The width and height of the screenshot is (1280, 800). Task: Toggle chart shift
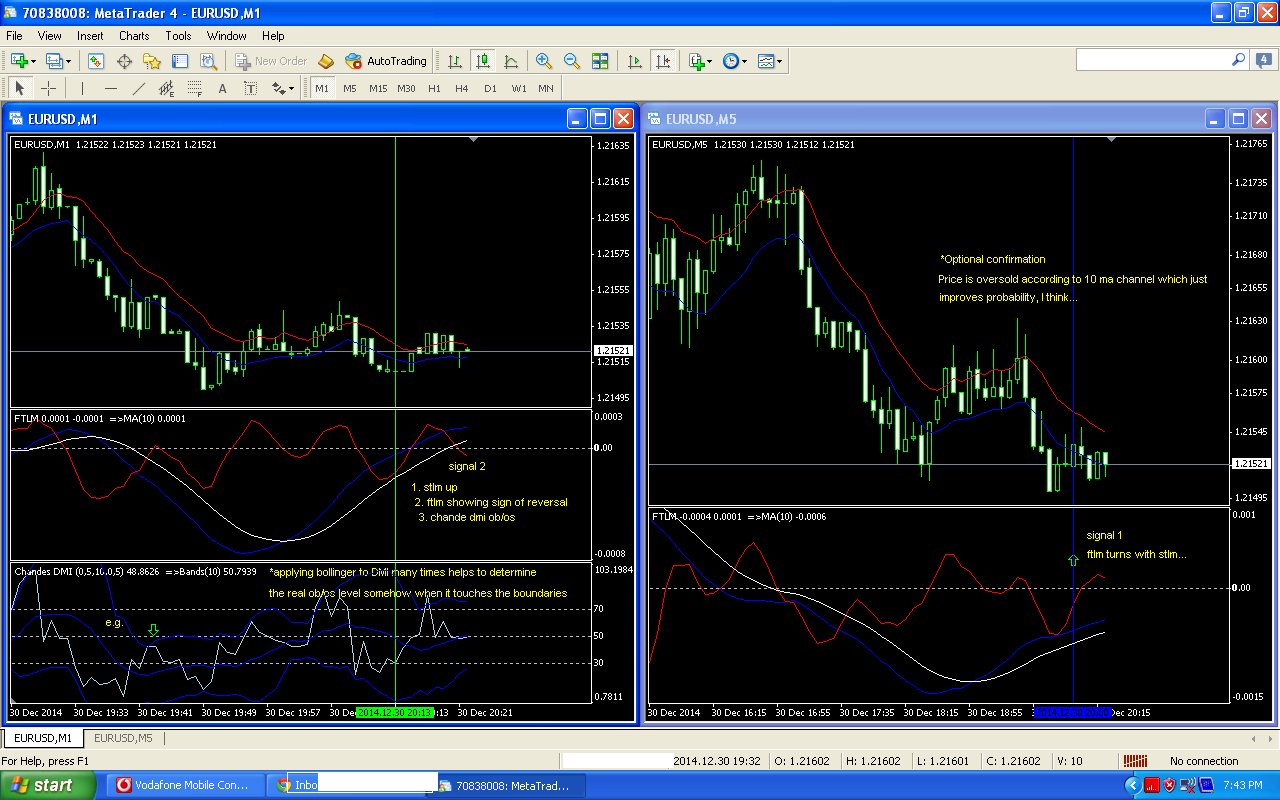662,61
